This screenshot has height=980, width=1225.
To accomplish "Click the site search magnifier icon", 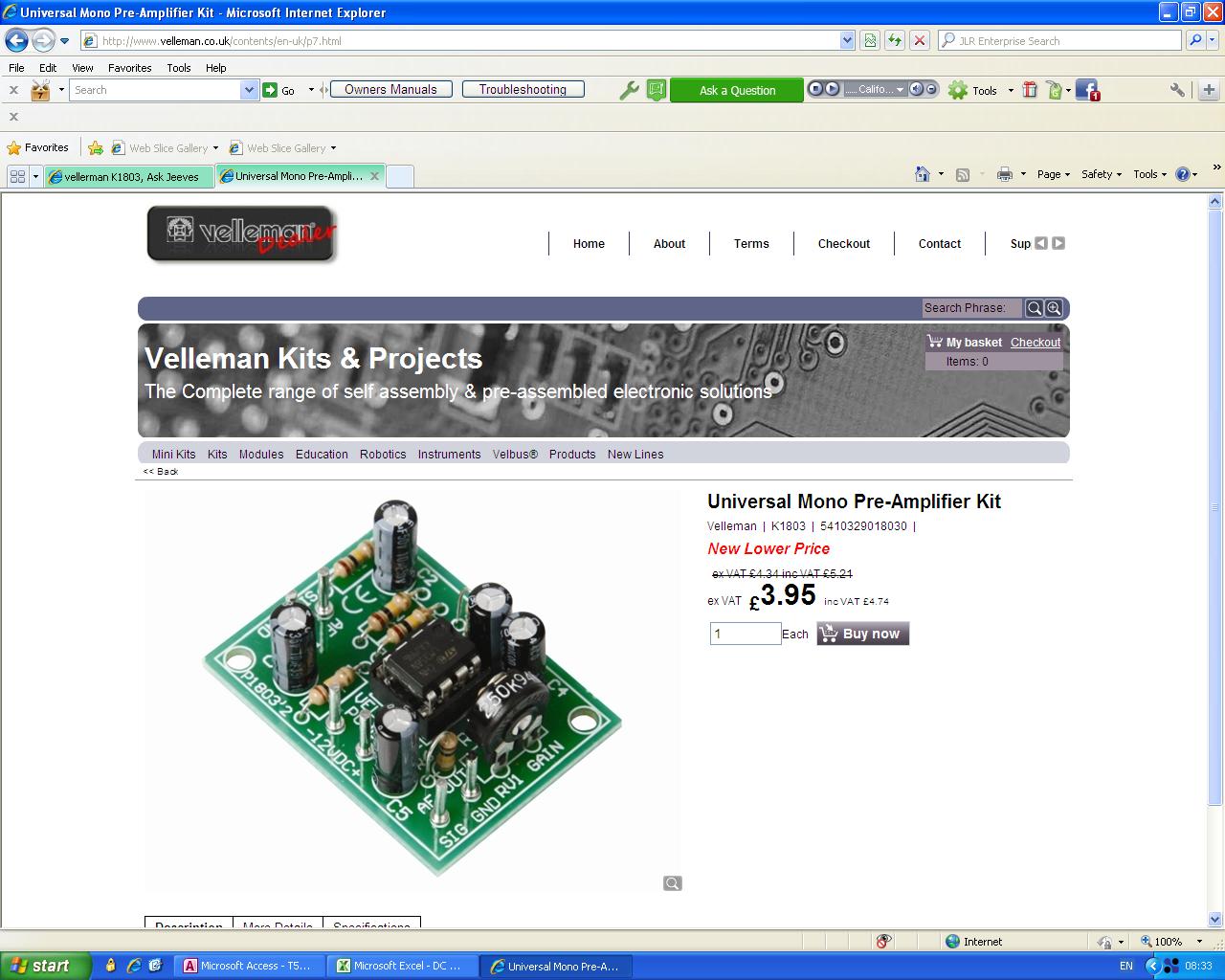I will [x=1035, y=308].
